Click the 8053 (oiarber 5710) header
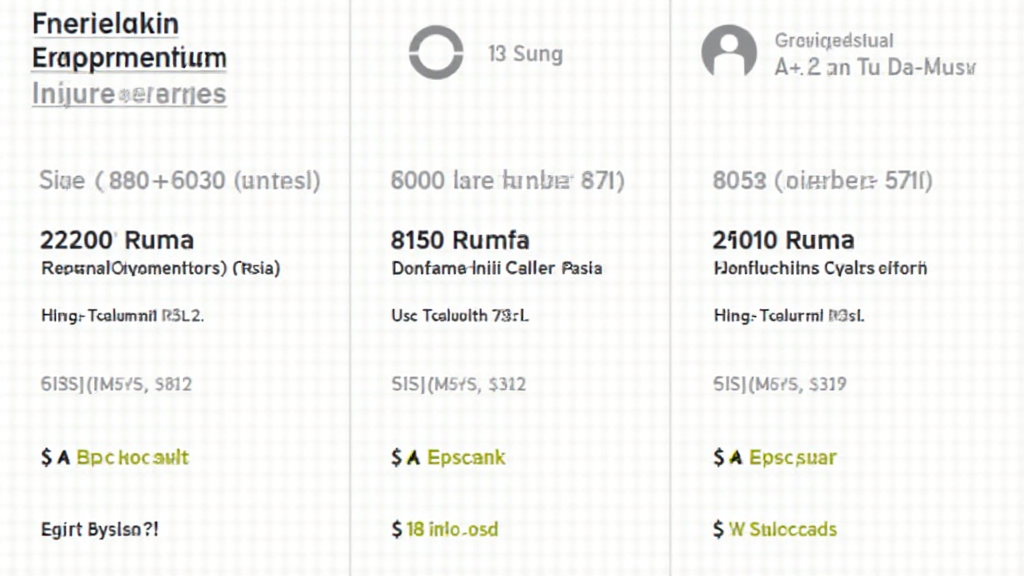 pyautogui.click(x=822, y=181)
